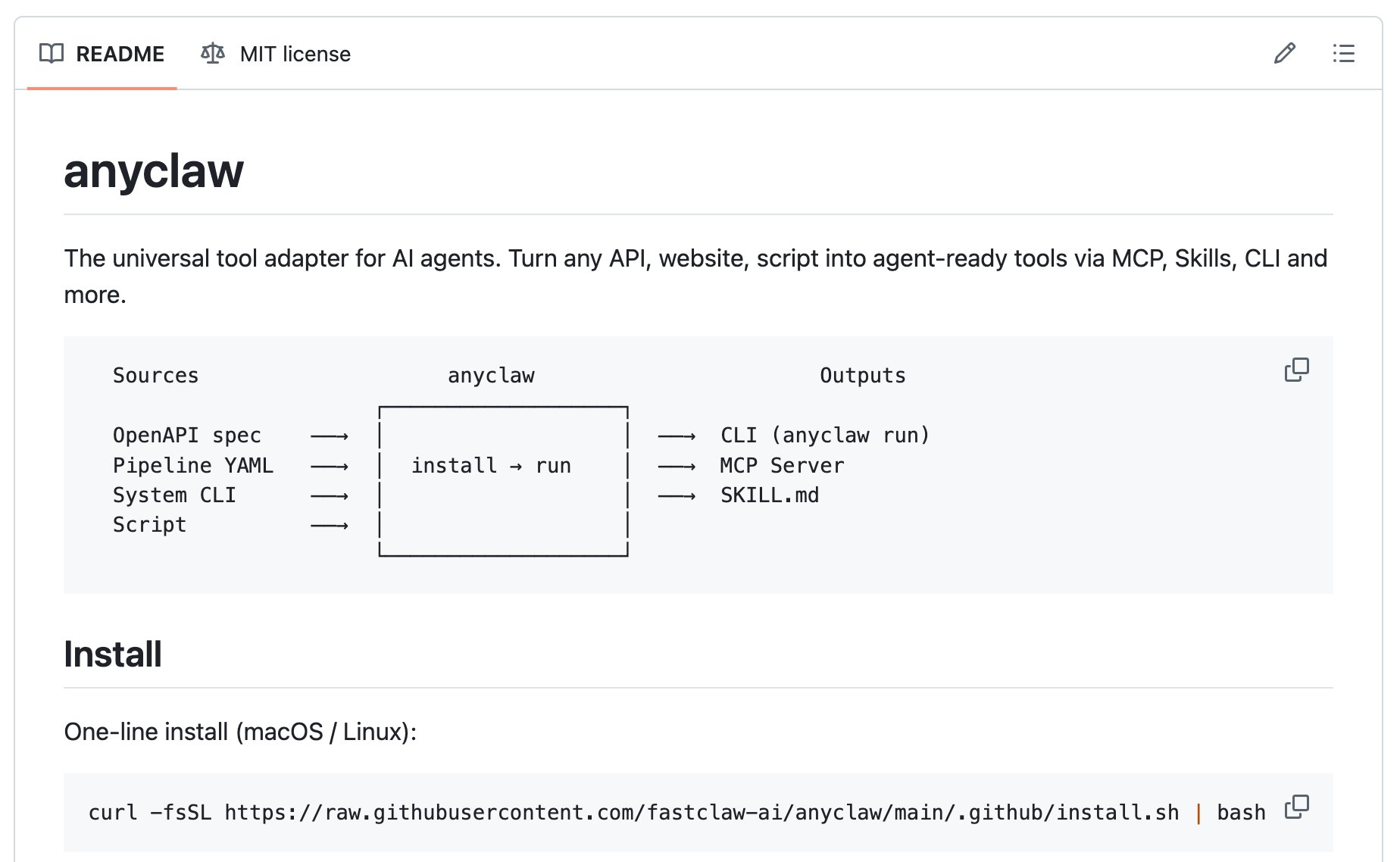Click the OpenAPI spec source line
Viewport: 1400px width, 862px height.
click(x=187, y=436)
